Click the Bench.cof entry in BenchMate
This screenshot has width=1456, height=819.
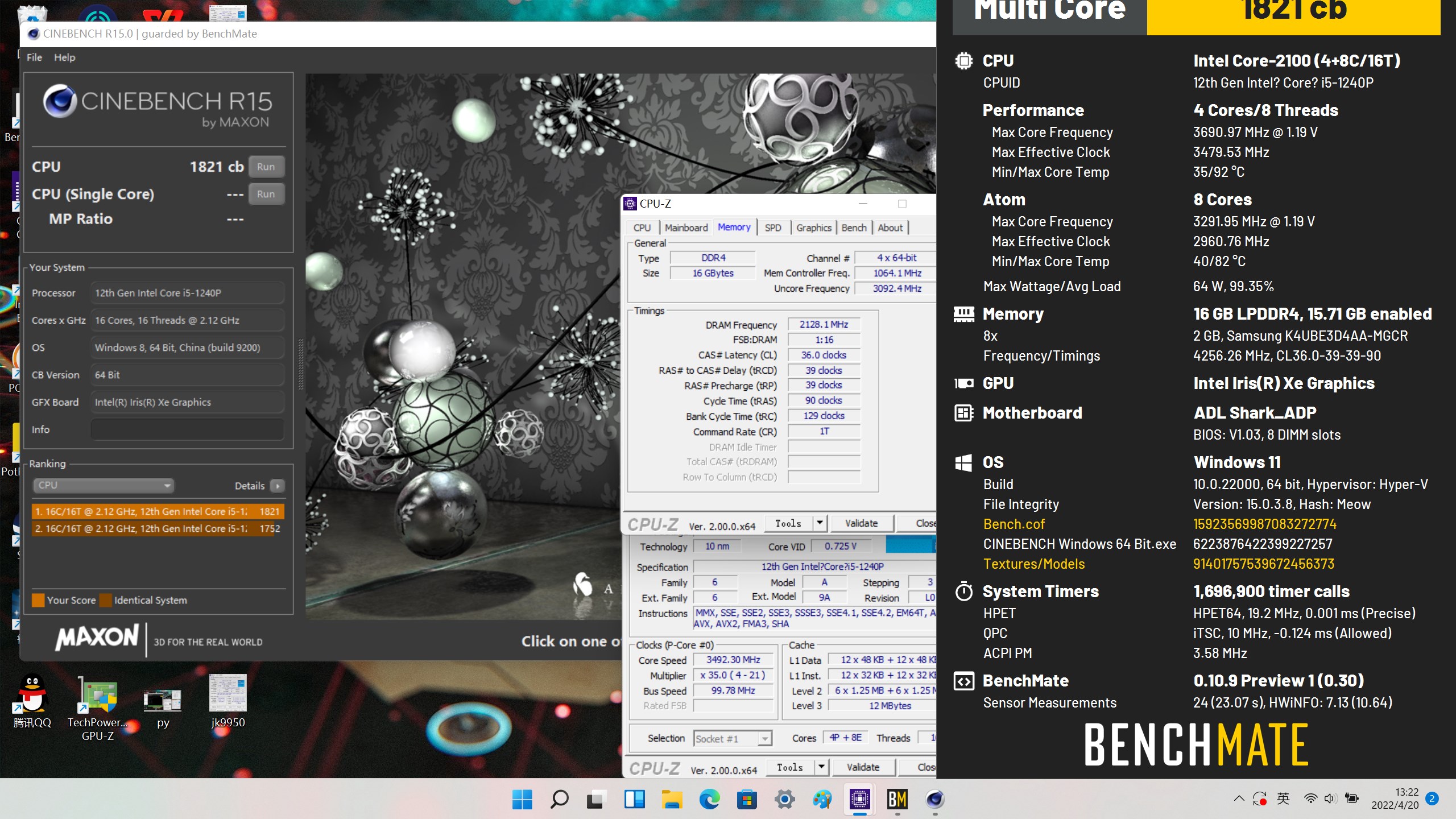click(1014, 524)
